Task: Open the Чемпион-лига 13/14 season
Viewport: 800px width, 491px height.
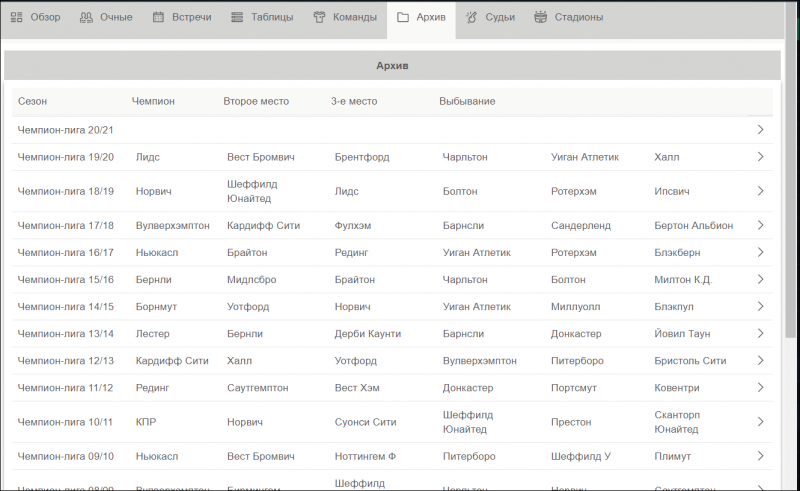Action: (x=65, y=334)
